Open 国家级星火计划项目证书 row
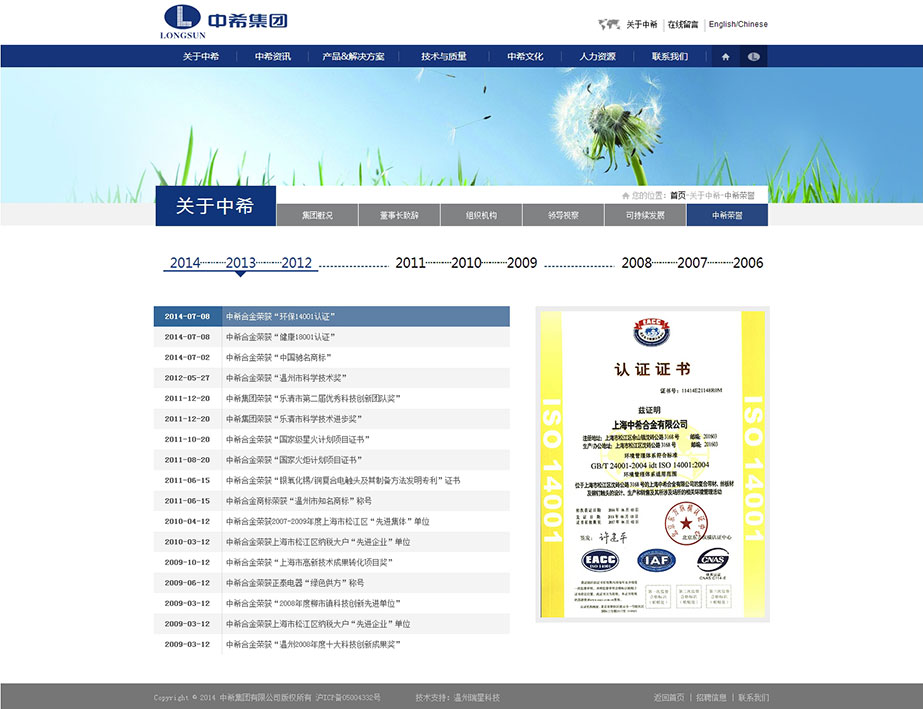The image size is (923, 709). tap(332, 439)
